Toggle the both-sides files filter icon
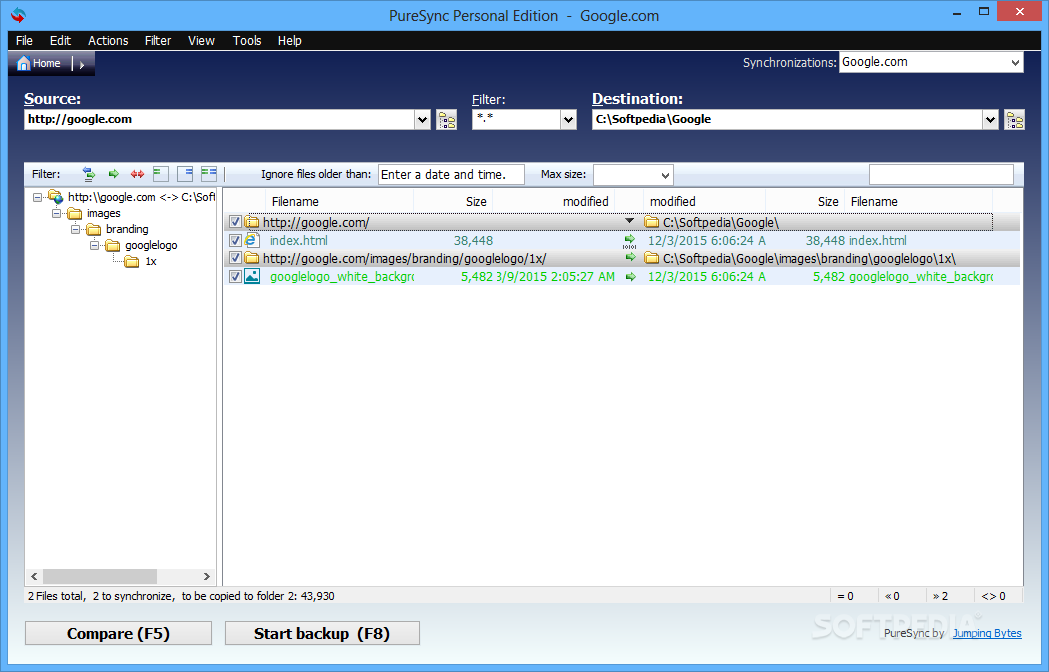This screenshot has height=672, width=1049. (209, 174)
